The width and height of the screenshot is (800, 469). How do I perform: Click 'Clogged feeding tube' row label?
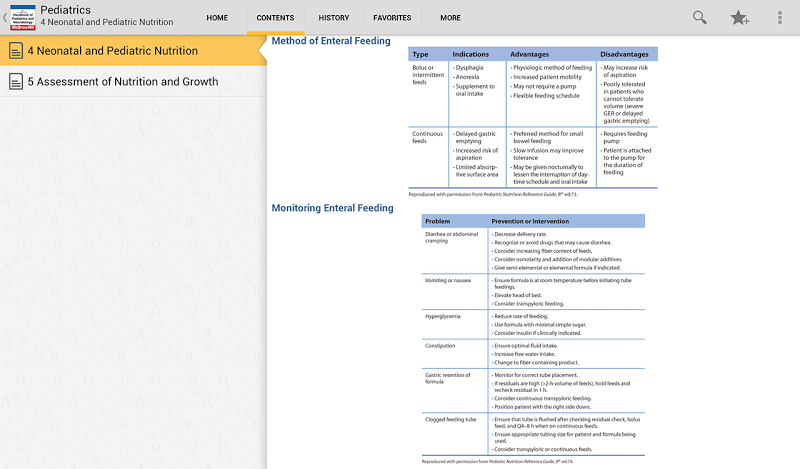point(451,419)
